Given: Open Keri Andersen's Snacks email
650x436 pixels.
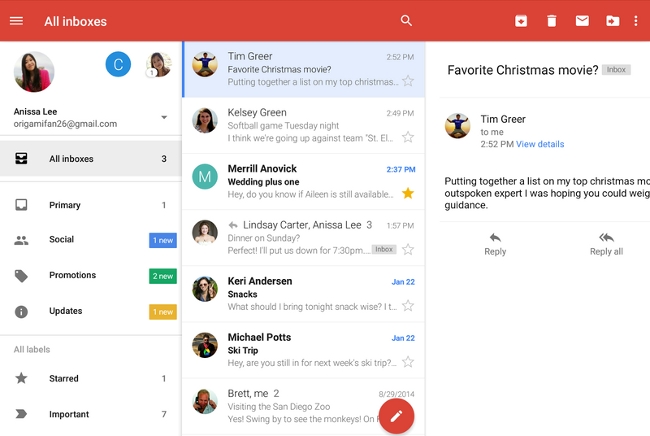Looking at the screenshot, I should tap(300, 294).
